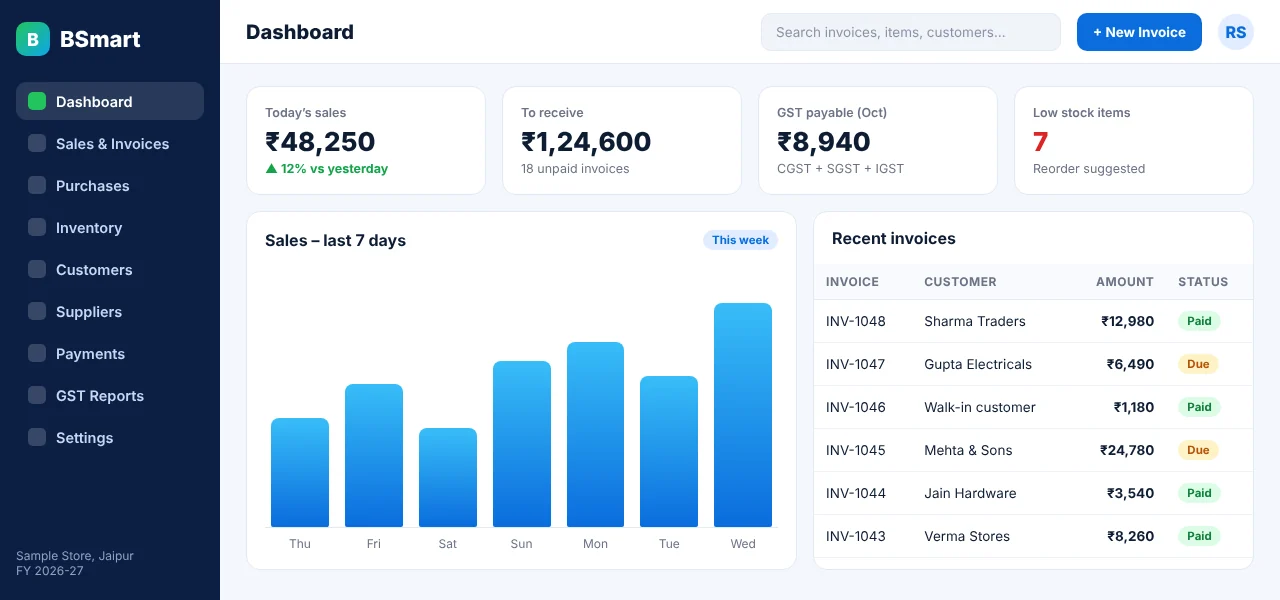
Task: Click the Settings sidebar icon
Action: tap(37, 437)
